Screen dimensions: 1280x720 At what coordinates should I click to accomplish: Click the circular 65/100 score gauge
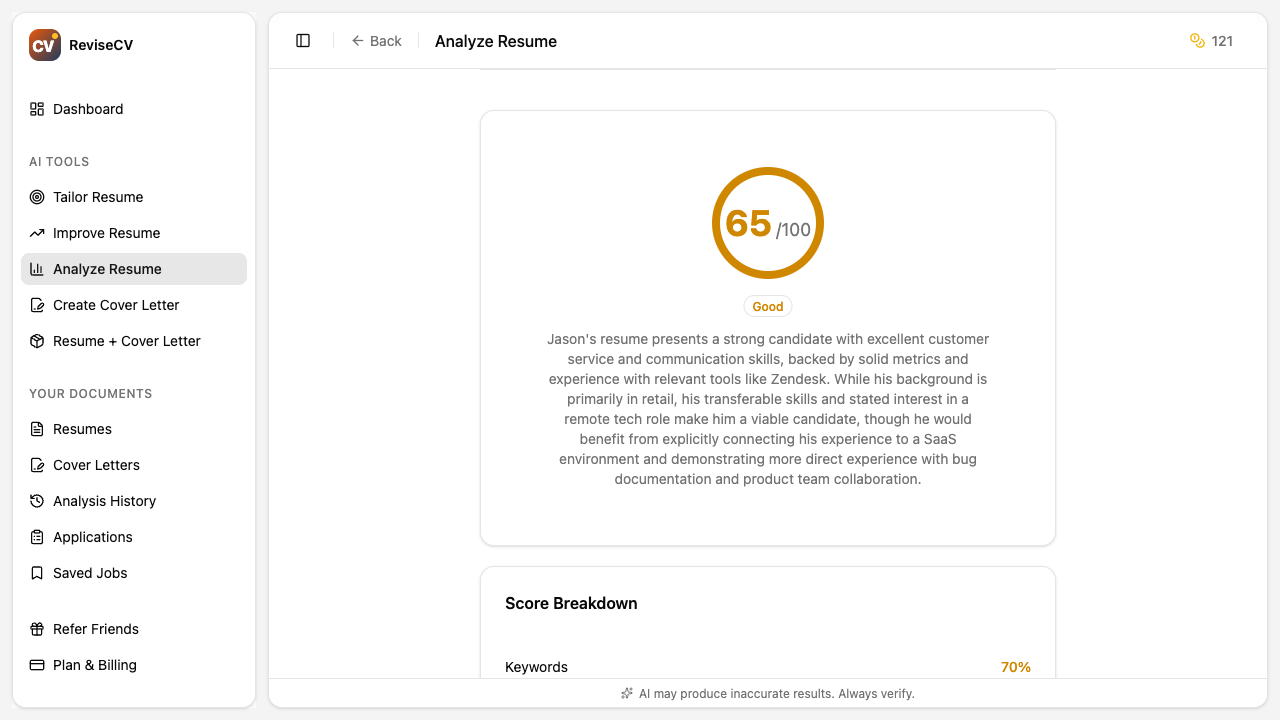767,222
